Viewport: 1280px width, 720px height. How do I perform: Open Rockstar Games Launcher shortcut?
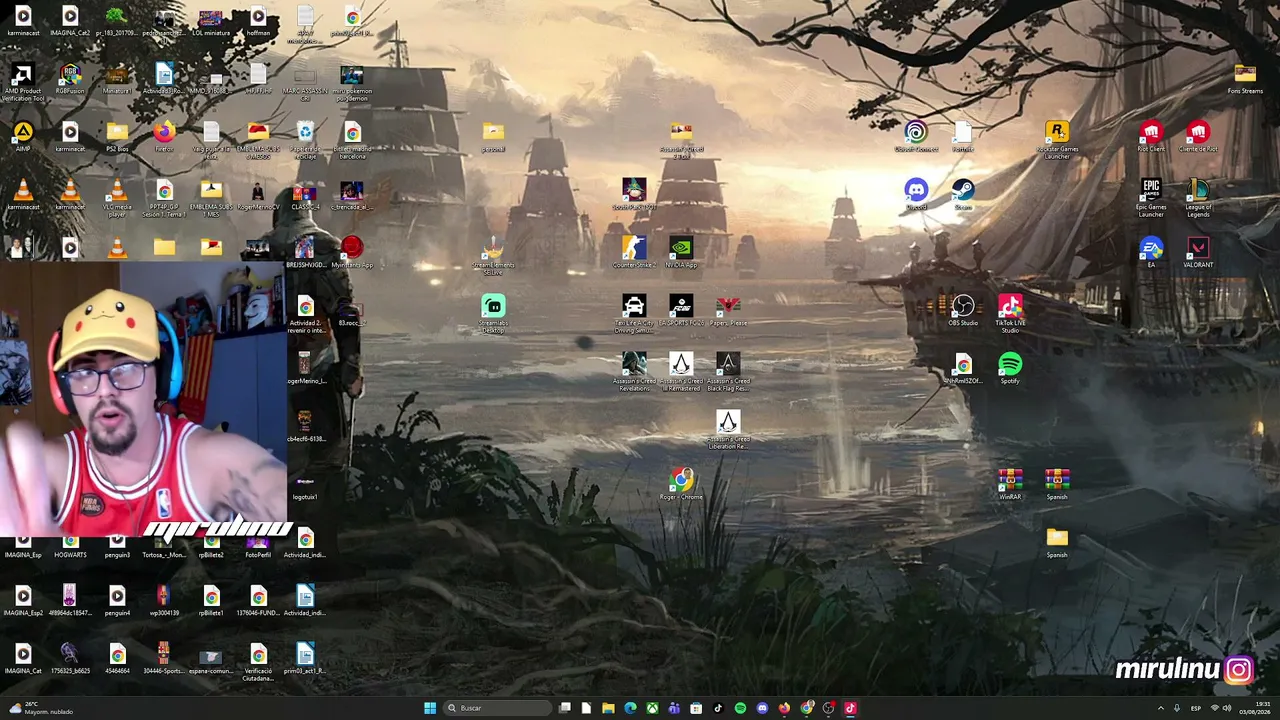1057,140
